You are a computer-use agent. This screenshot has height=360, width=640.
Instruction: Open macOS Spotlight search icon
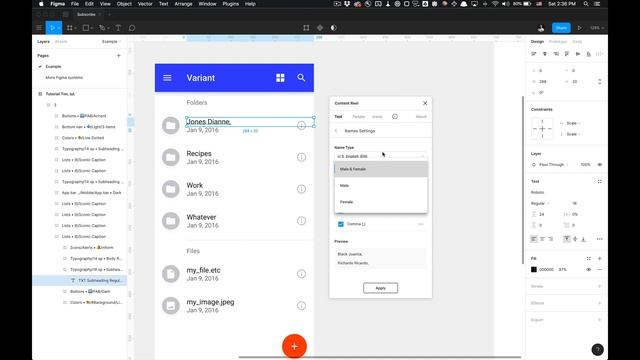coord(586,4)
